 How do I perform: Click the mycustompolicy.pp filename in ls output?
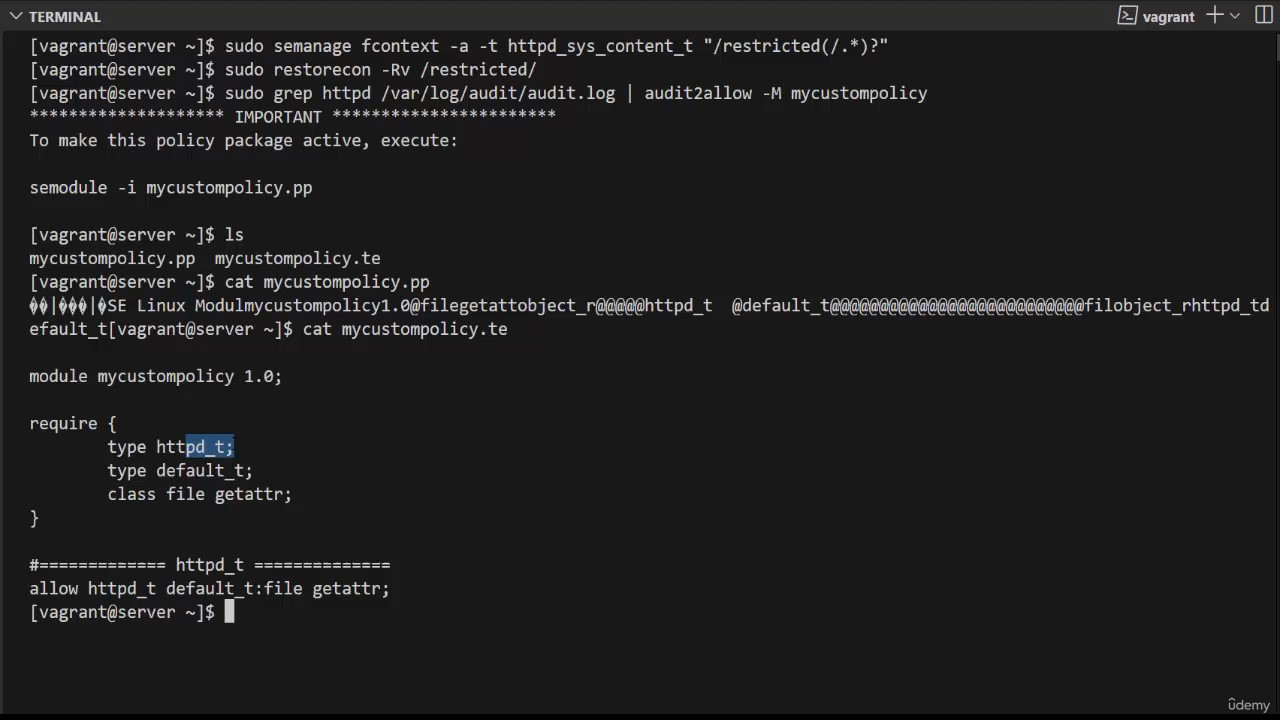pyautogui.click(x=112, y=258)
